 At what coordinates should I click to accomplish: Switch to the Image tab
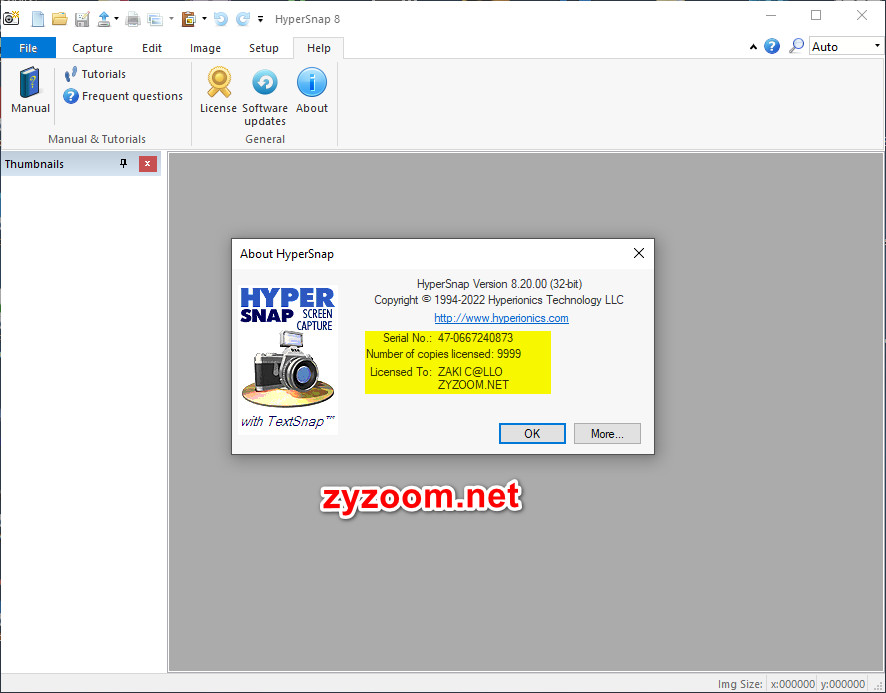coord(205,48)
